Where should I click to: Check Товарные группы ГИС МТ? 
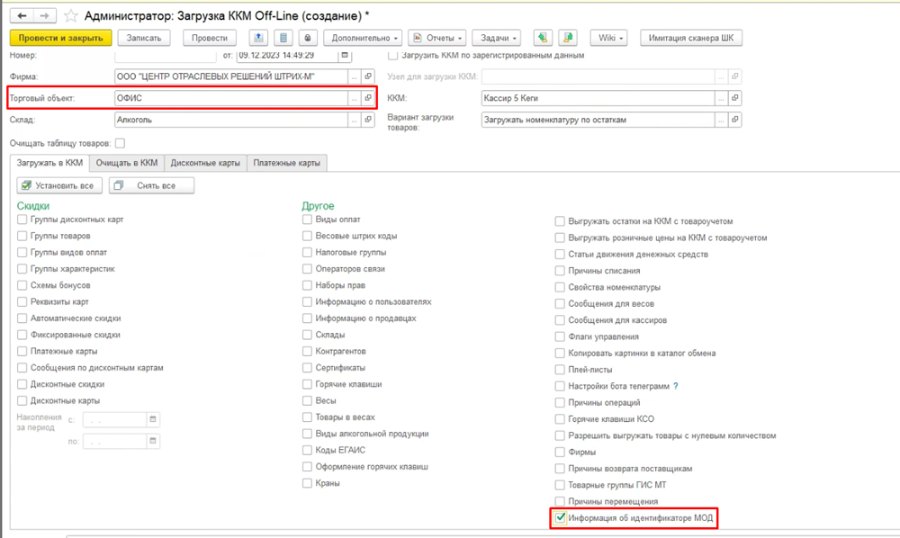(560, 485)
